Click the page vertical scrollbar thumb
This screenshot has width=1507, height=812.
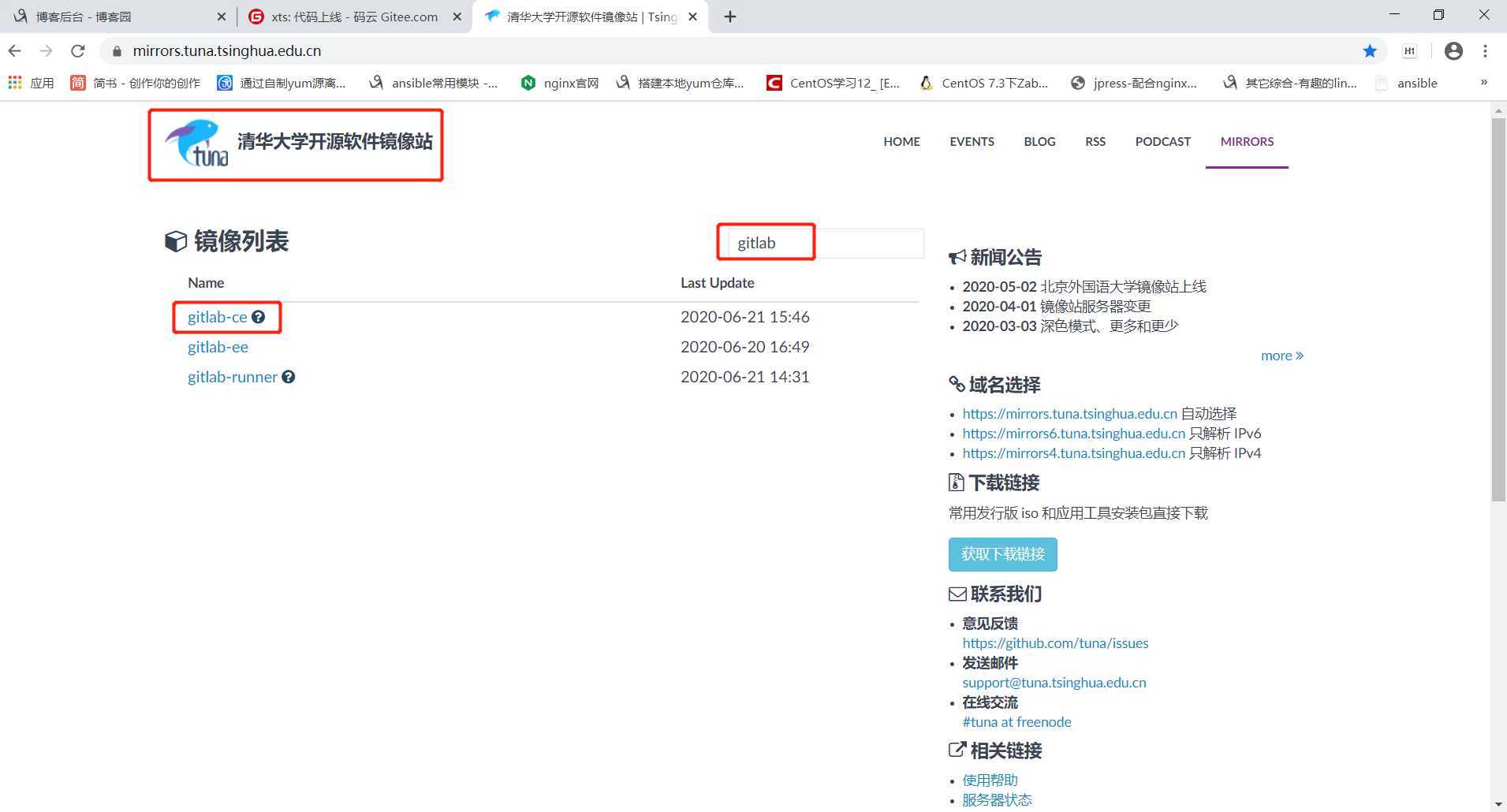tap(1498, 309)
